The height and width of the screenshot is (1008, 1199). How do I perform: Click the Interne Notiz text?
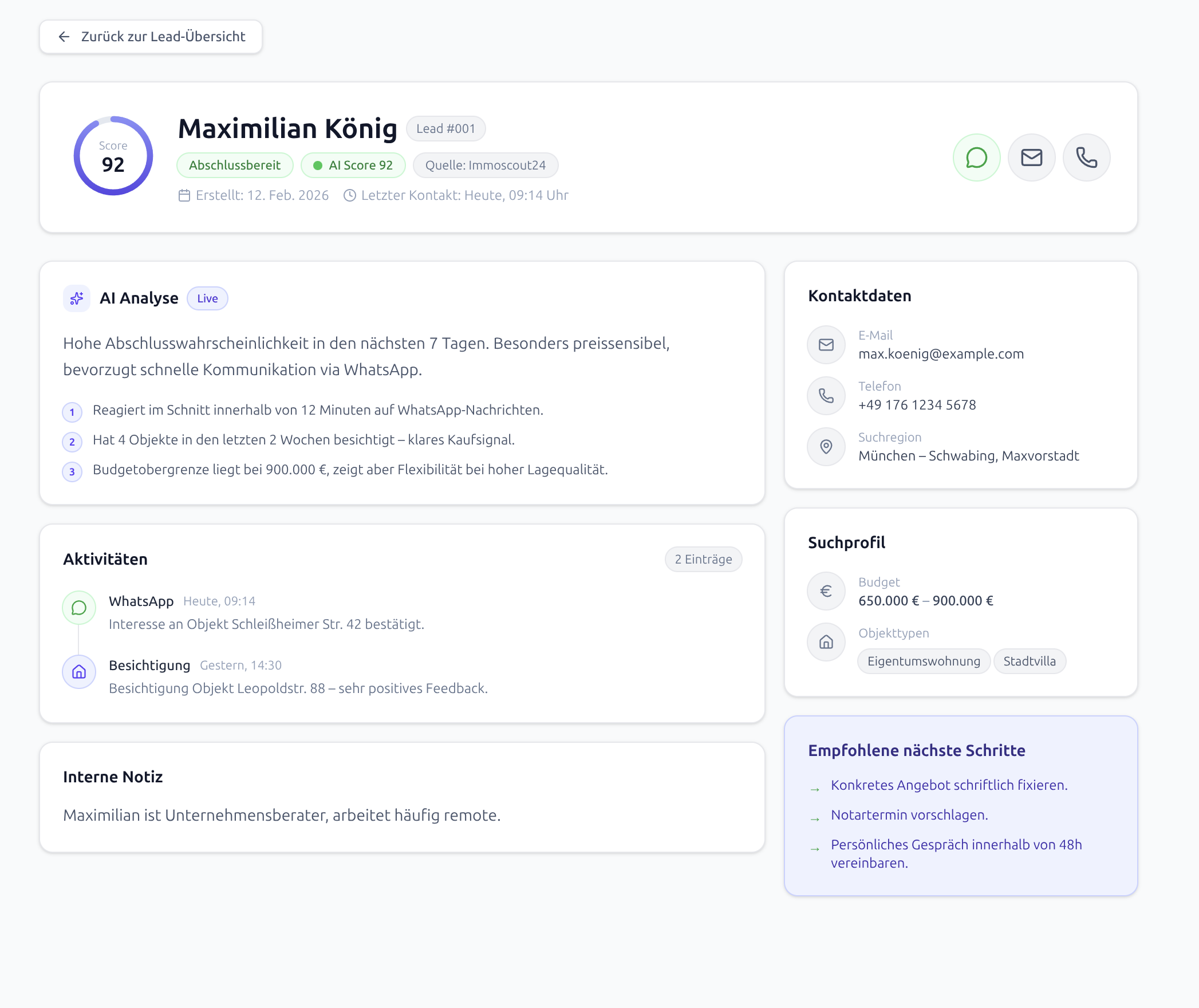coord(282,816)
